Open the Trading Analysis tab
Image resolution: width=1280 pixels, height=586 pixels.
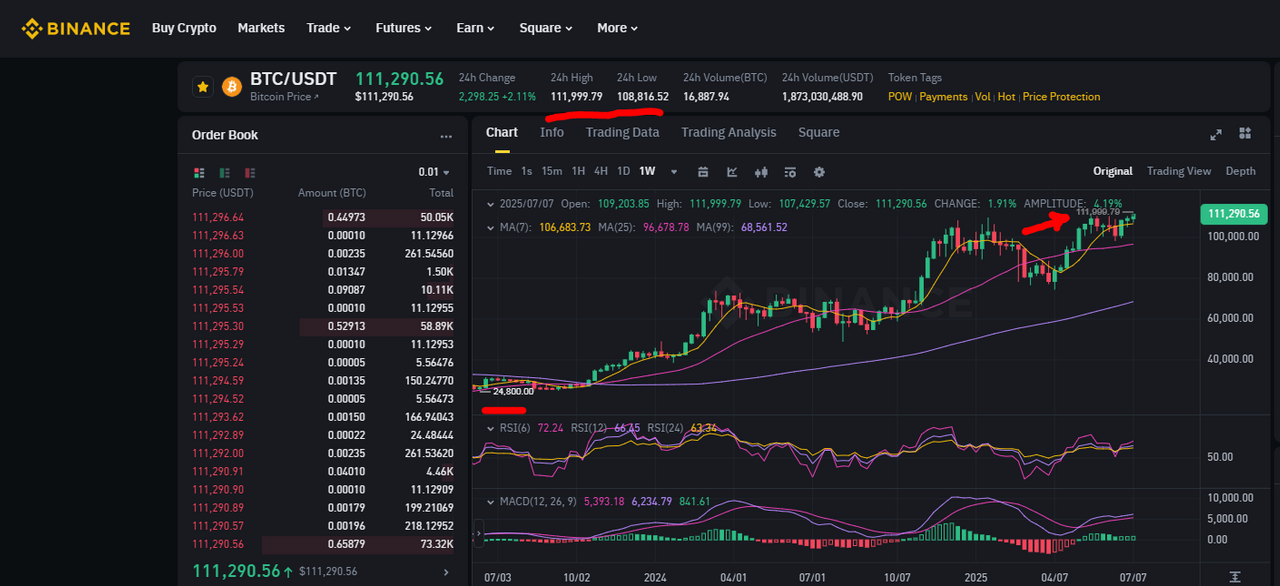(x=729, y=133)
